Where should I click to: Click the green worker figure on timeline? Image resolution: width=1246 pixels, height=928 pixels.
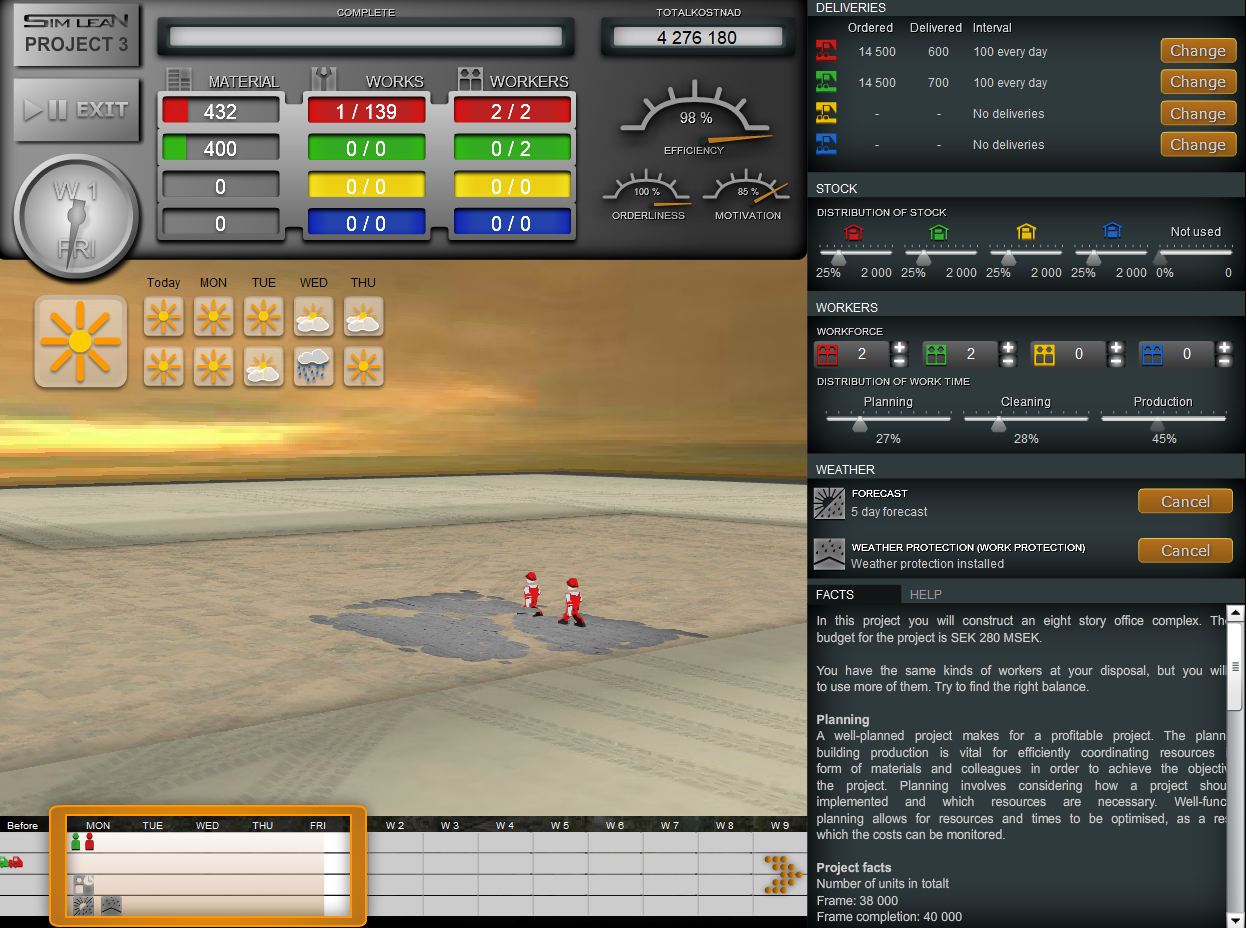pos(76,842)
